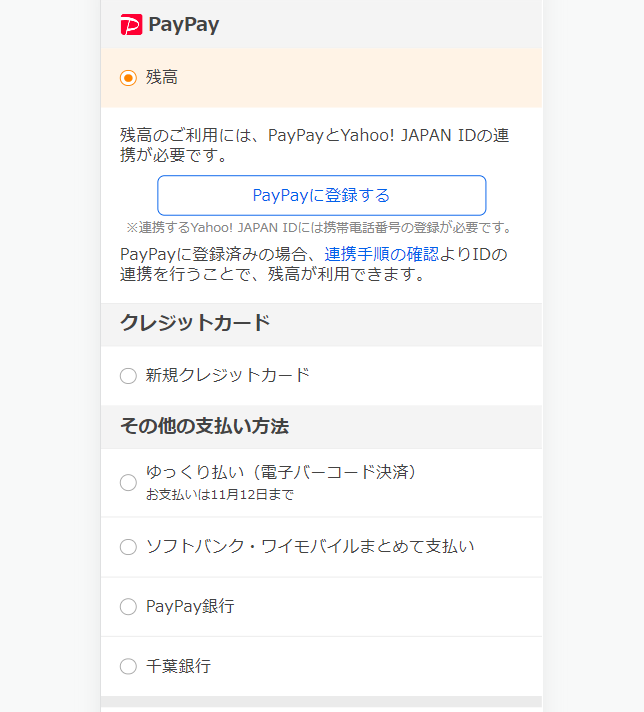Click the PayPay header text
The image size is (644, 712).
tap(184, 25)
